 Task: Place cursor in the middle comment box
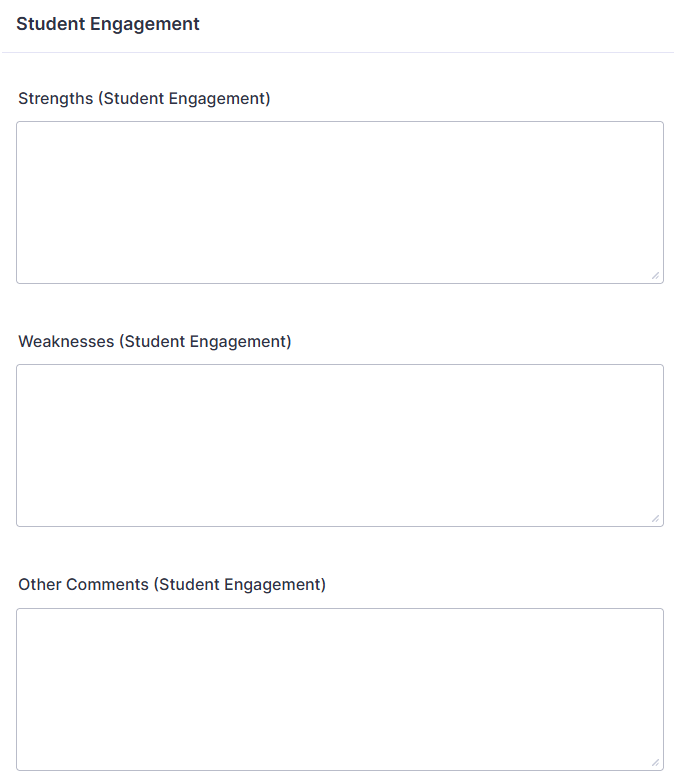(340, 445)
